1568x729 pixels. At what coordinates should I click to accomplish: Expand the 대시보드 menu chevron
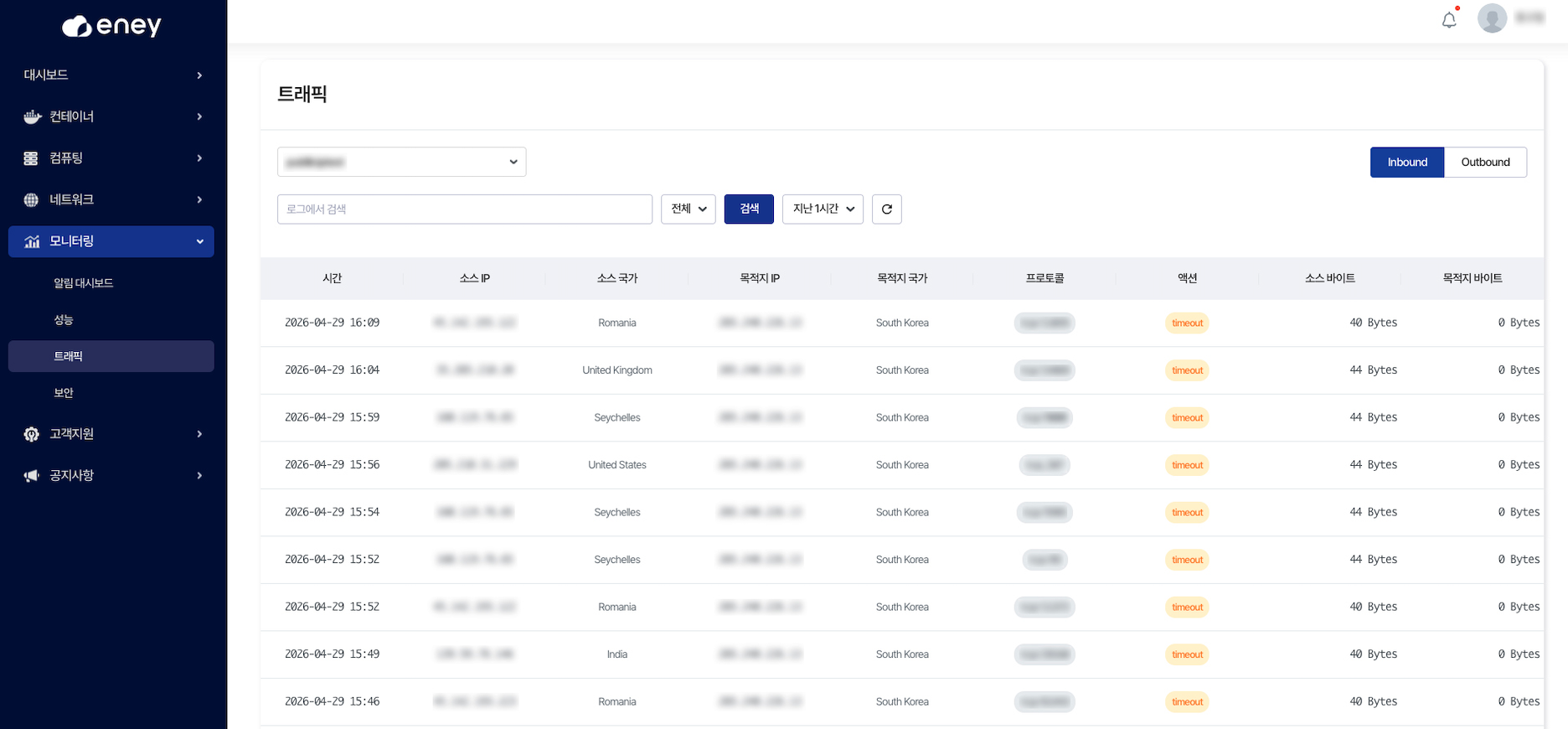pos(199,75)
